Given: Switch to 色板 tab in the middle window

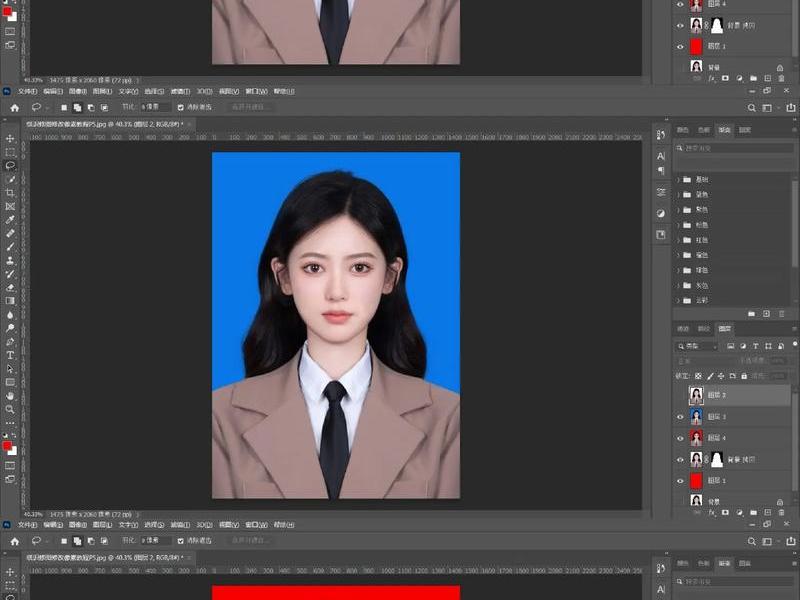Looking at the screenshot, I should tap(704, 130).
